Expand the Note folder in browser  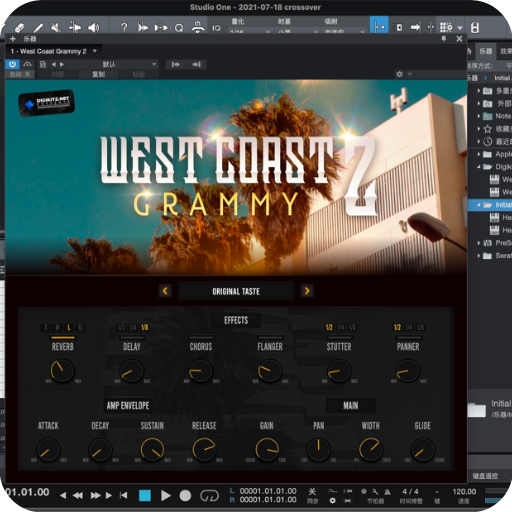(479, 116)
